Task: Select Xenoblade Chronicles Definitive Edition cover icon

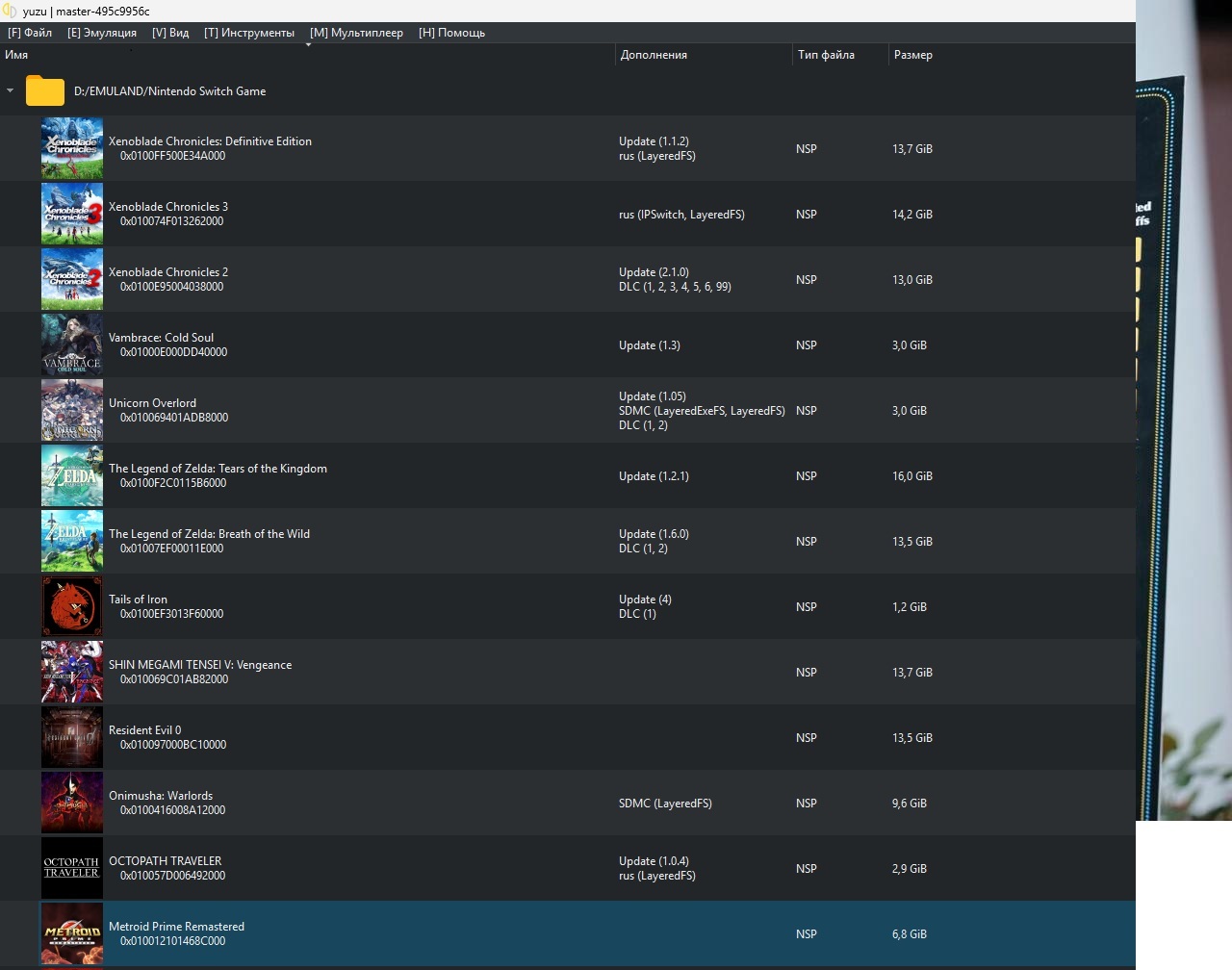Action: pos(72,148)
